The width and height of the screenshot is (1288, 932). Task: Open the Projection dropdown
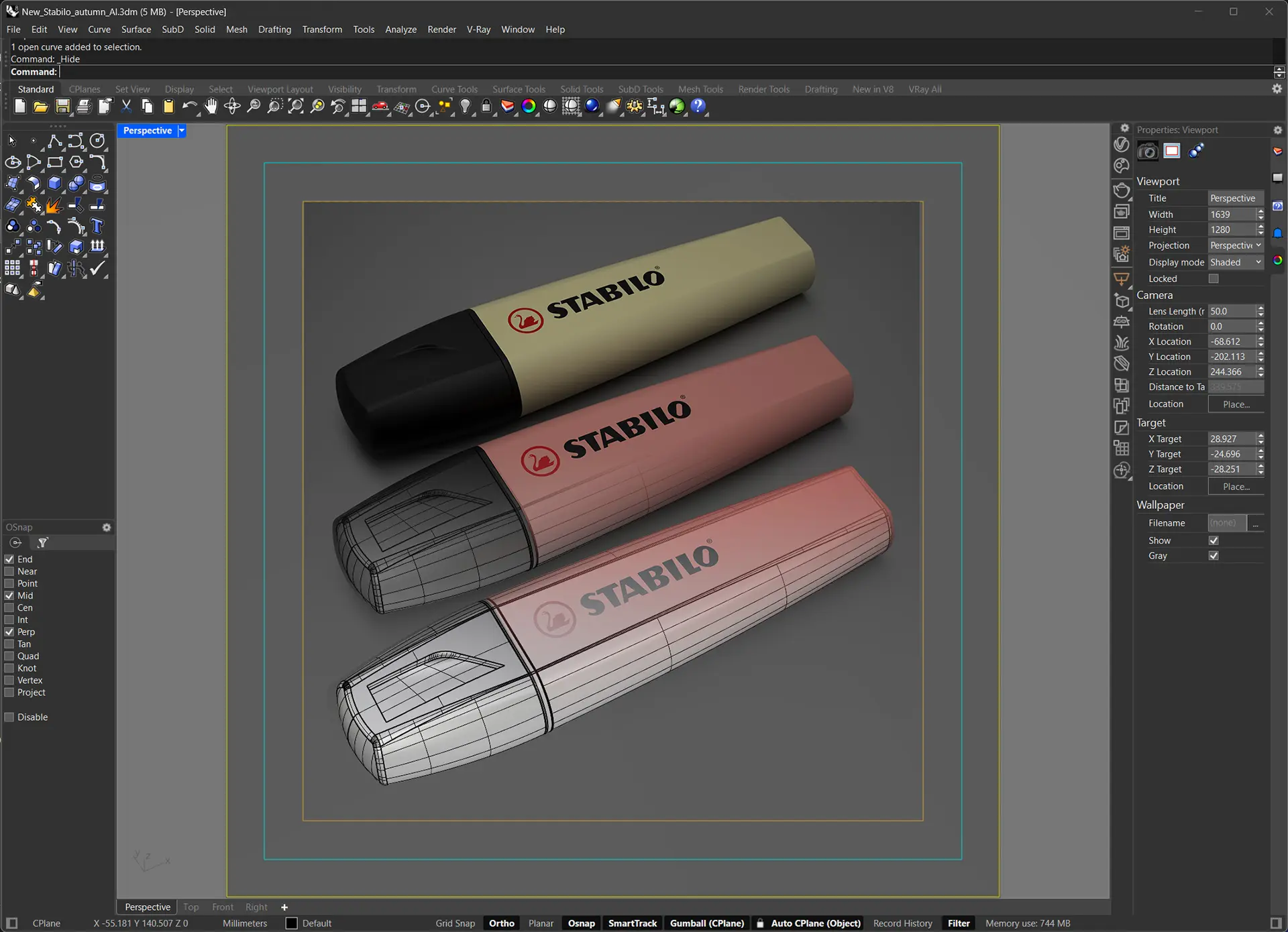coord(1236,245)
